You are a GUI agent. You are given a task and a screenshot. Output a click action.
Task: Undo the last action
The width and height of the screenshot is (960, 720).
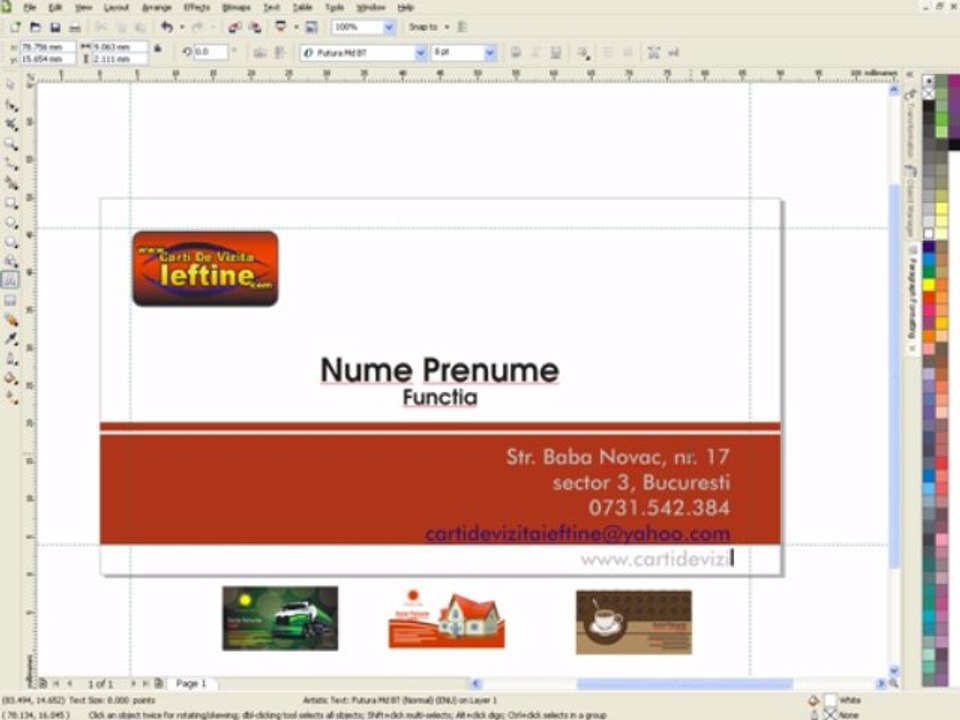tap(167, 27)
